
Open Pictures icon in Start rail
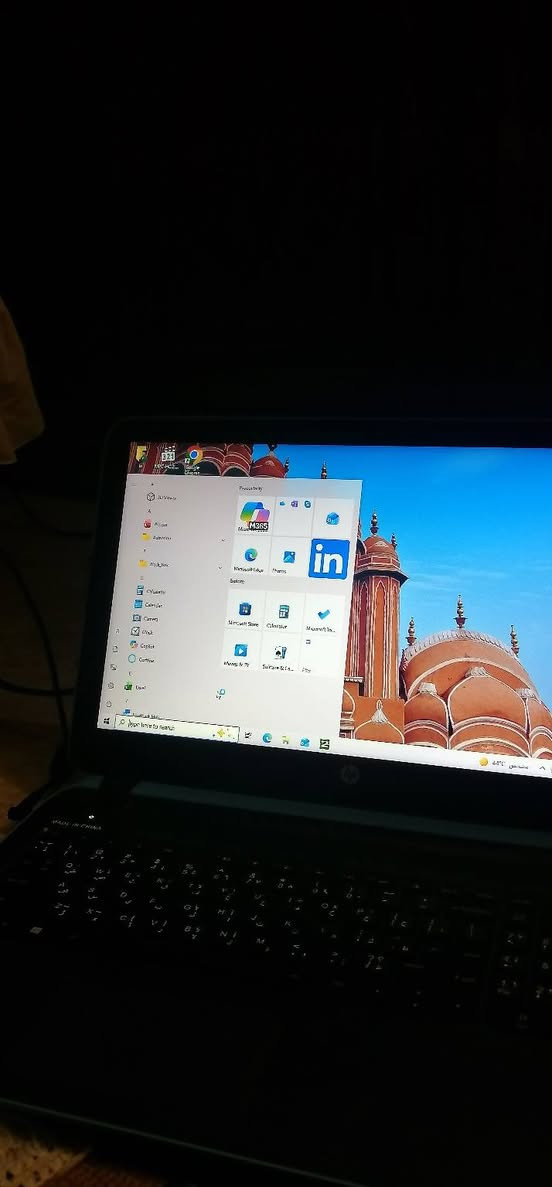click(113, 667)
